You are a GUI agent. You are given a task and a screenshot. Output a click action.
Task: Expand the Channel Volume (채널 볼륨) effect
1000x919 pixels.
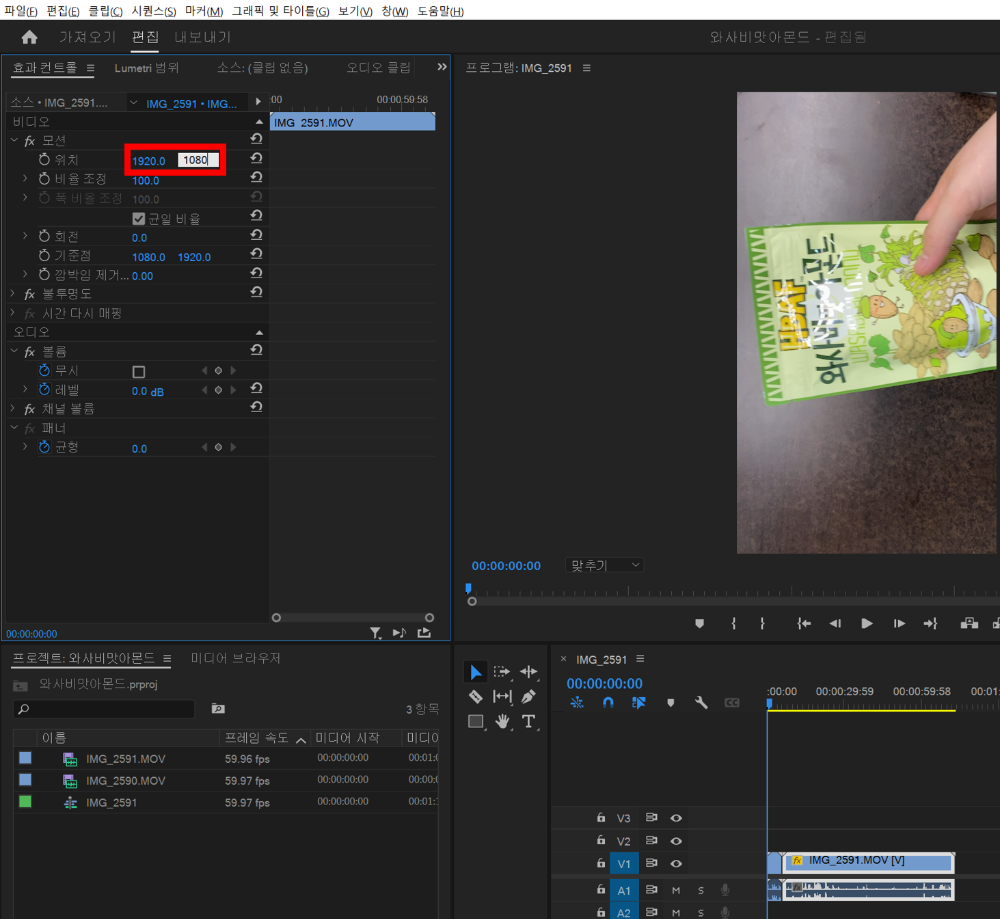tap(13, 408)
